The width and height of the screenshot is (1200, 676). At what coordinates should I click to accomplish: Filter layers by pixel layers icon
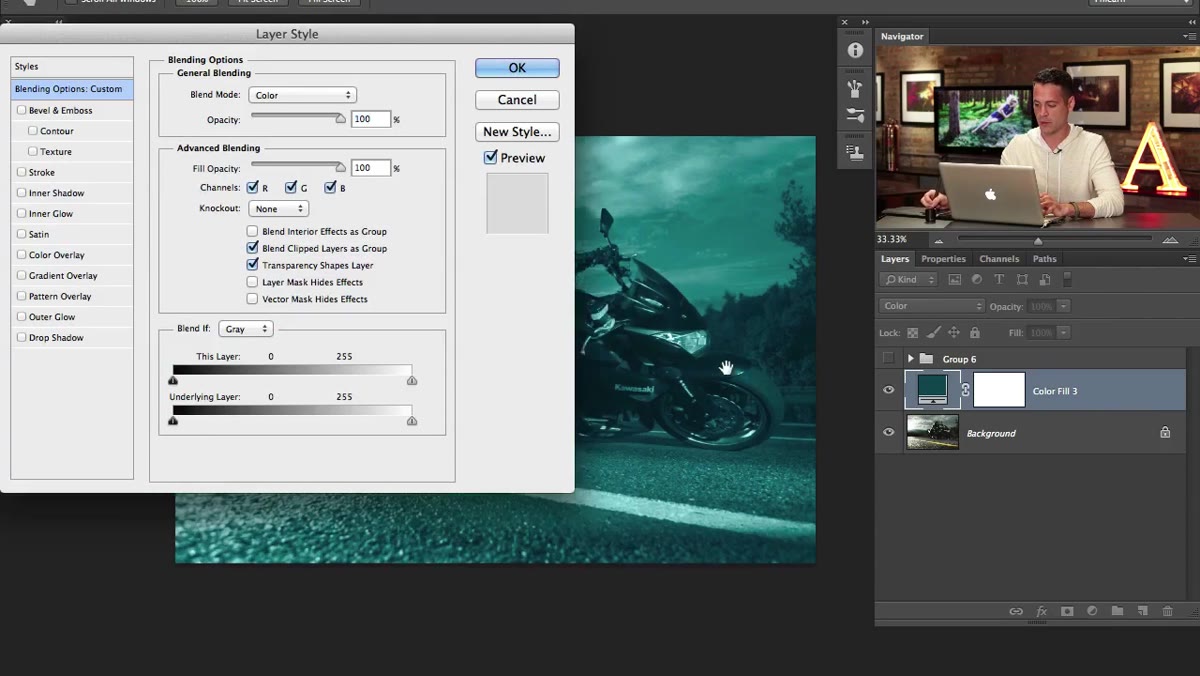tap(955, 280)
